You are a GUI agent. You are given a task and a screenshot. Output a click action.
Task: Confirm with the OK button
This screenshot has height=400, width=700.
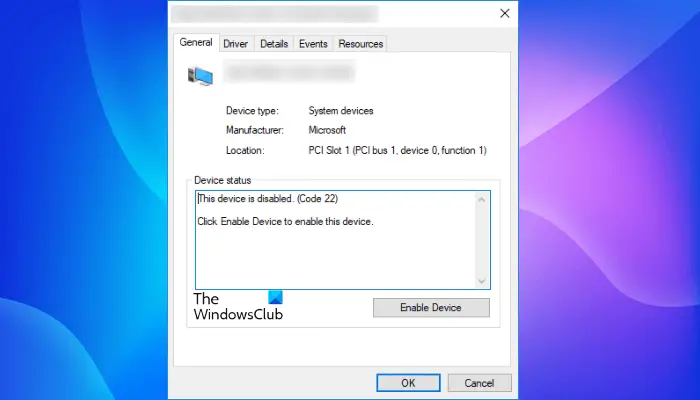click(408, 382)
